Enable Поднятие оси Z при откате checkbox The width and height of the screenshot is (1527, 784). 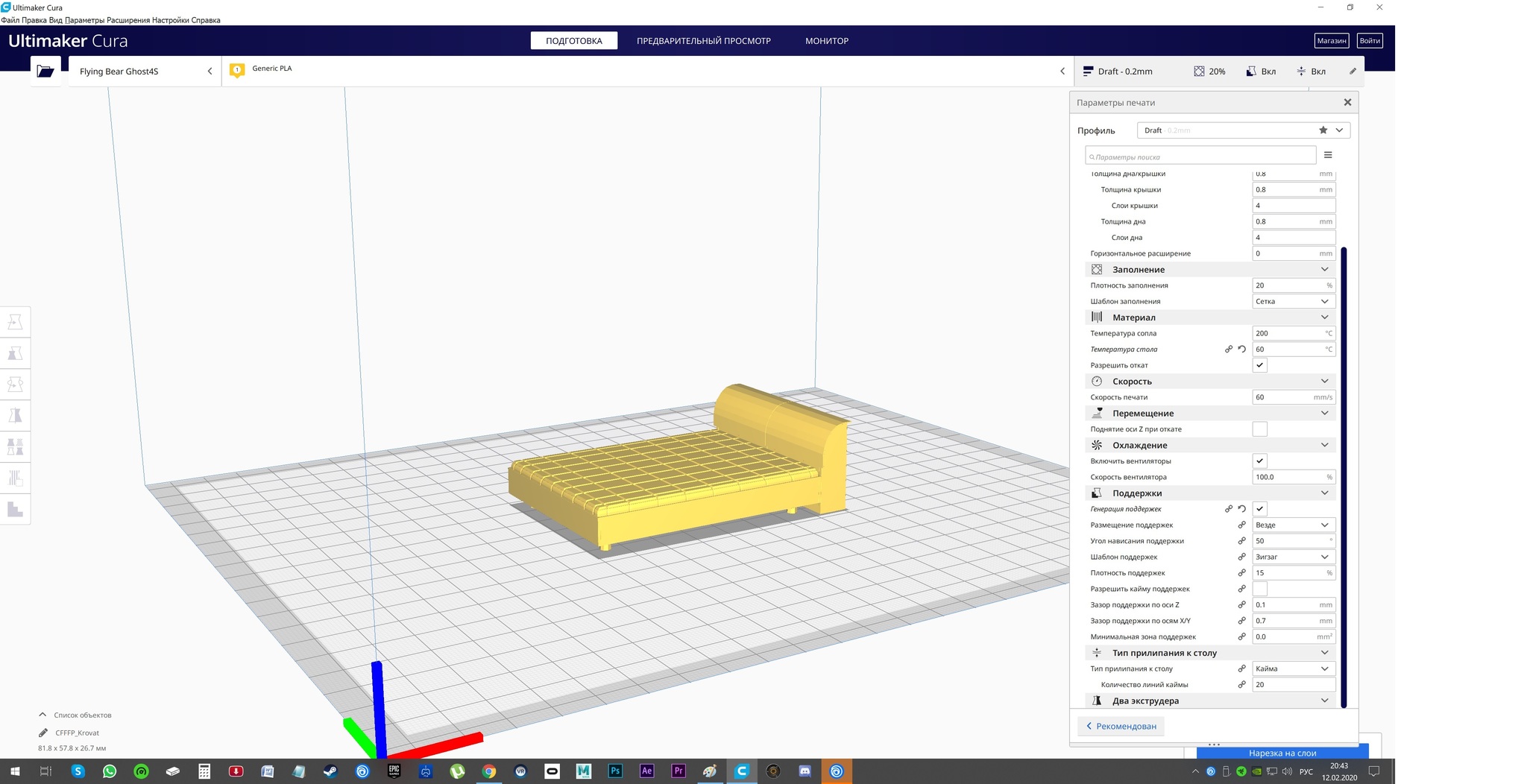point(1259,429)
